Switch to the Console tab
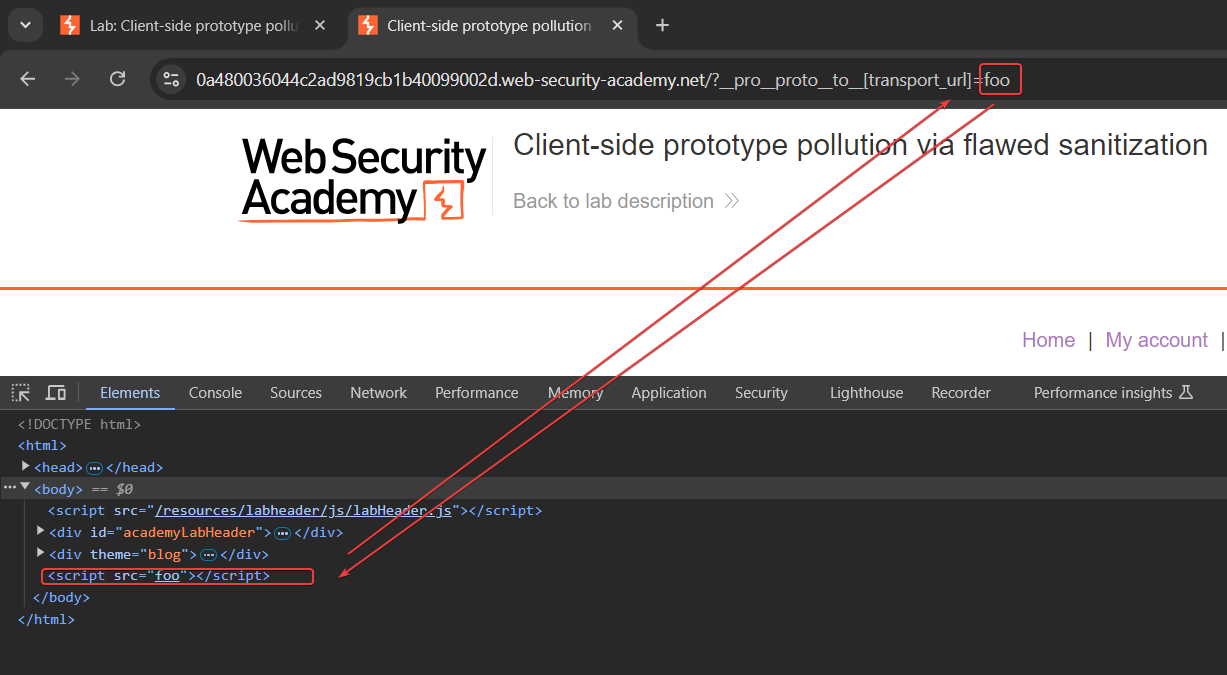 point(215,393)
